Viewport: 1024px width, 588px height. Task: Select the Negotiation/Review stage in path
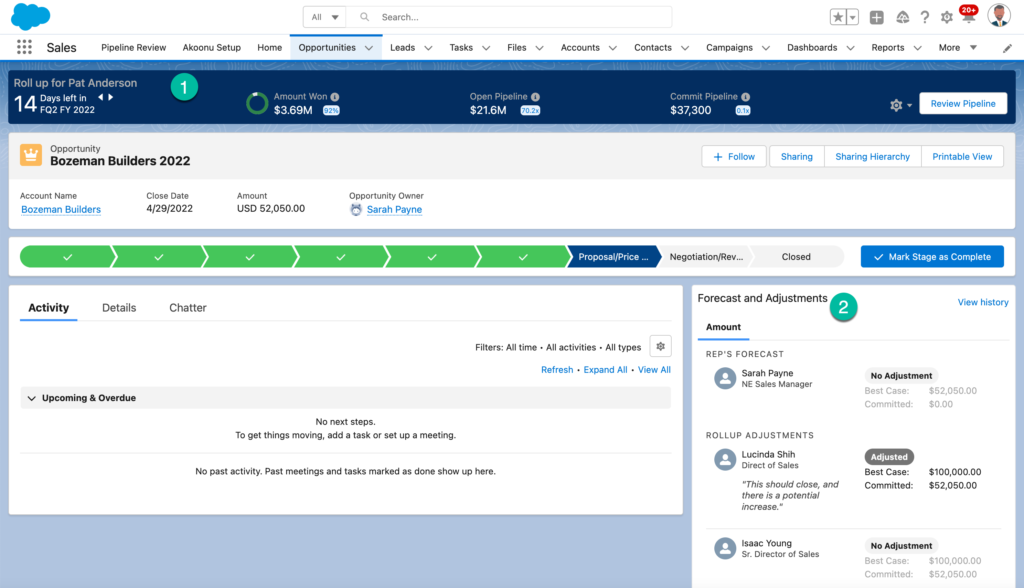pos(706,257)
